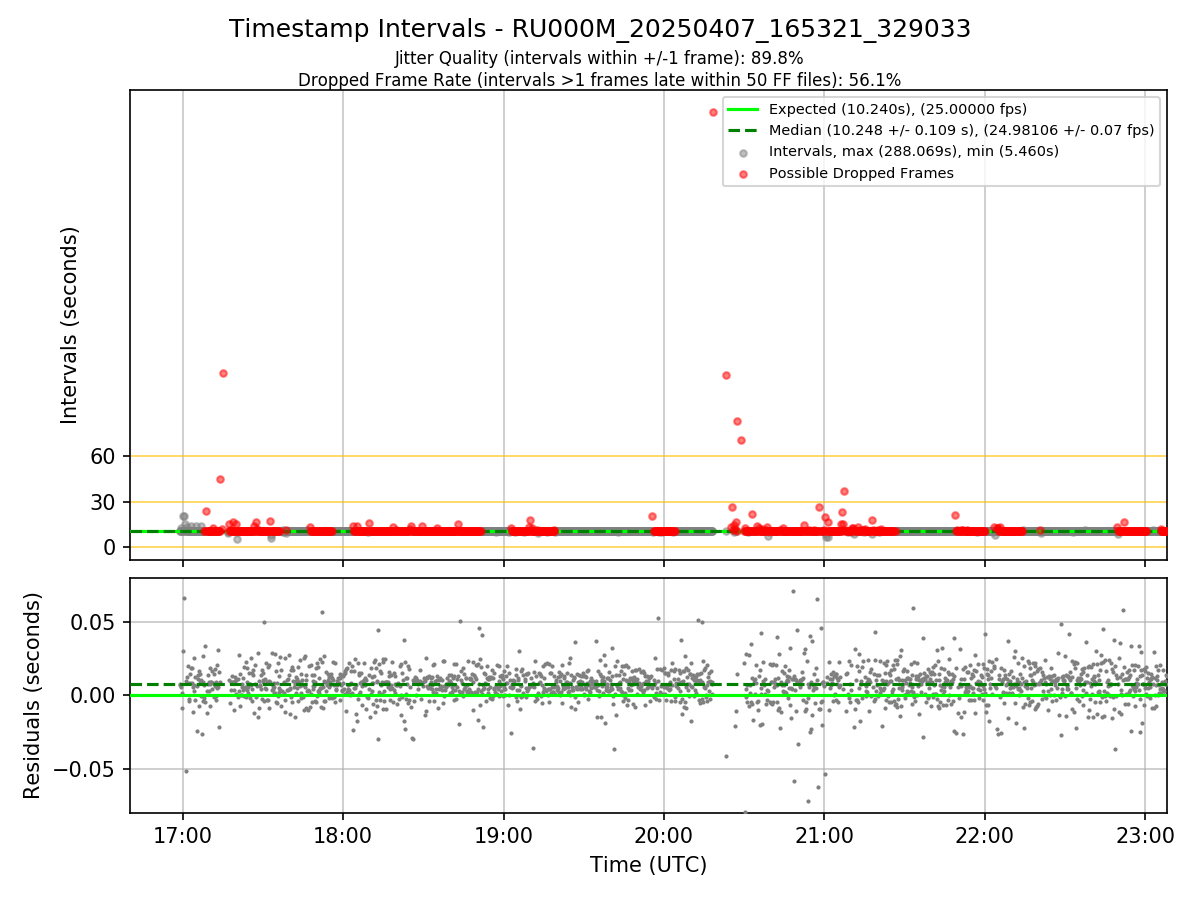1200x900 pixels.
Task: Click the 19:00 time tick label
Action: (x=503, y=836)
